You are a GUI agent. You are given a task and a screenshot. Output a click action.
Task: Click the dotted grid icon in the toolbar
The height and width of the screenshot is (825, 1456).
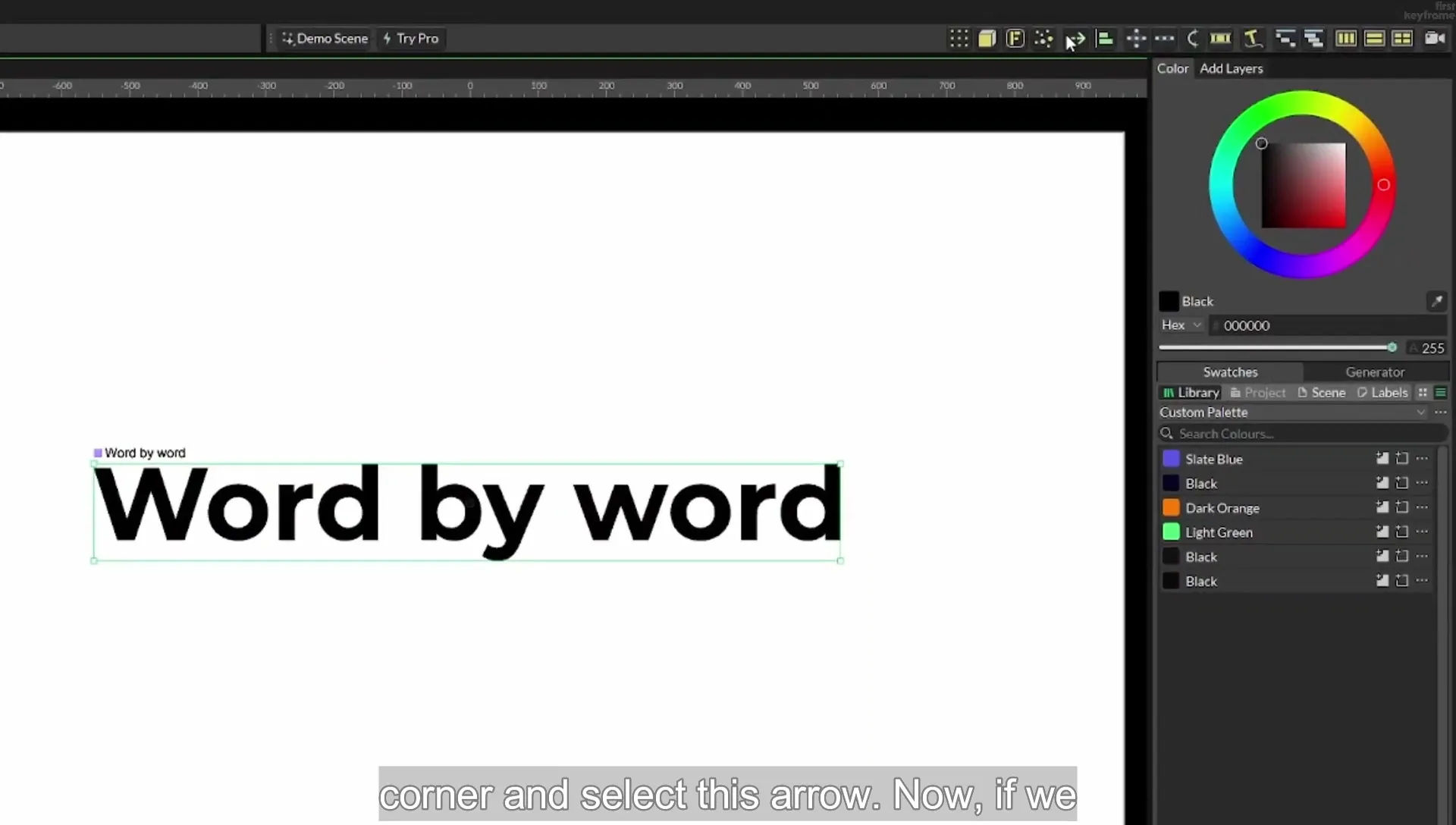coord(959,39)
